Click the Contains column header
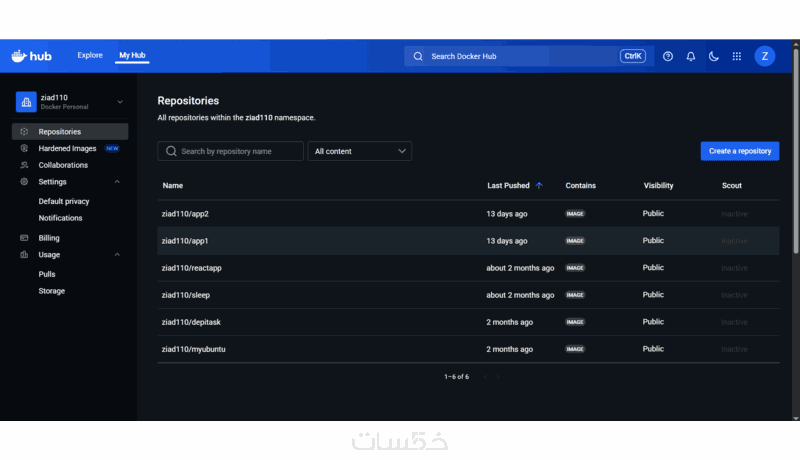 [x=581, y=186]
